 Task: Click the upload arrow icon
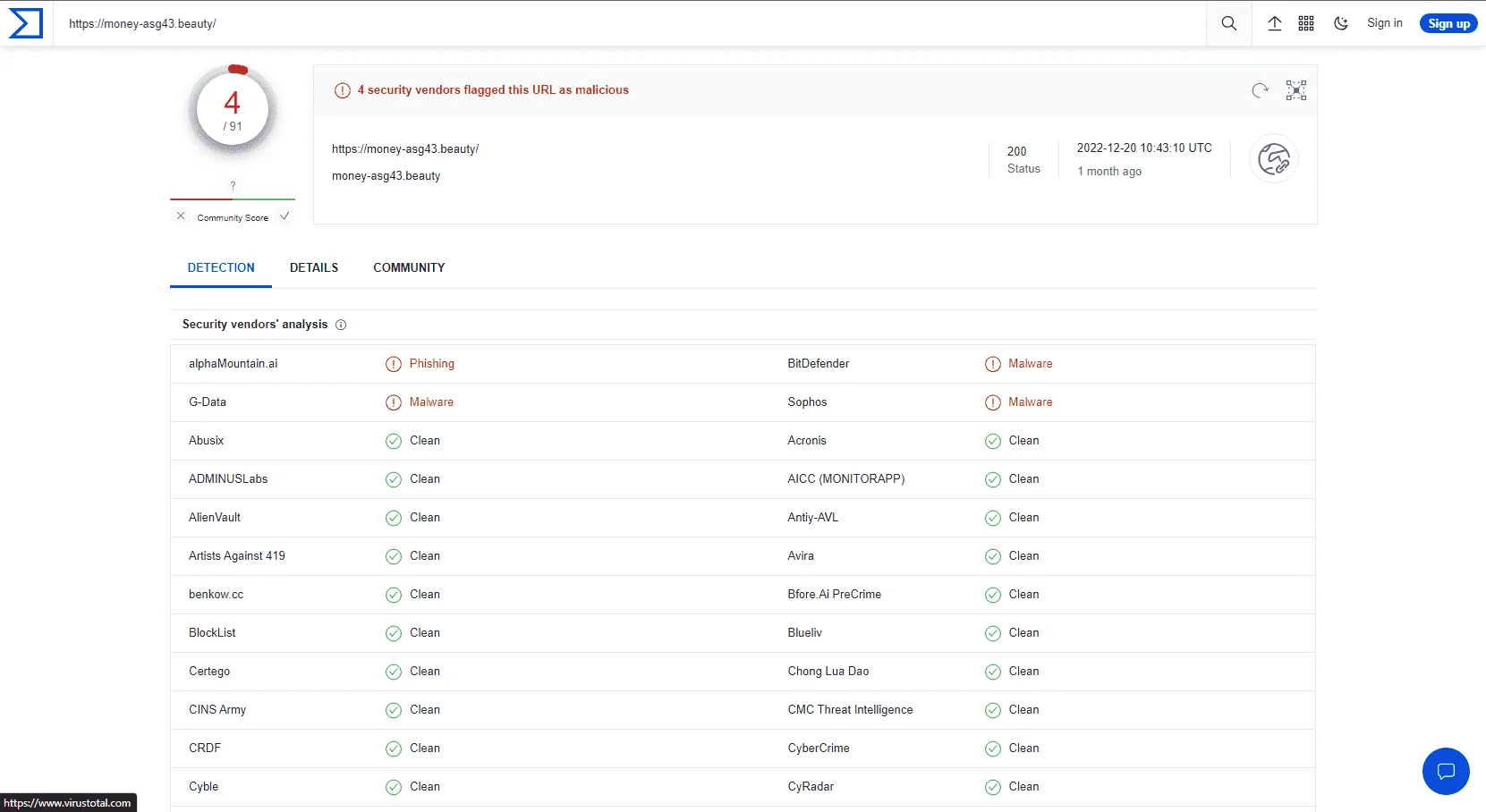(1275, 23)
